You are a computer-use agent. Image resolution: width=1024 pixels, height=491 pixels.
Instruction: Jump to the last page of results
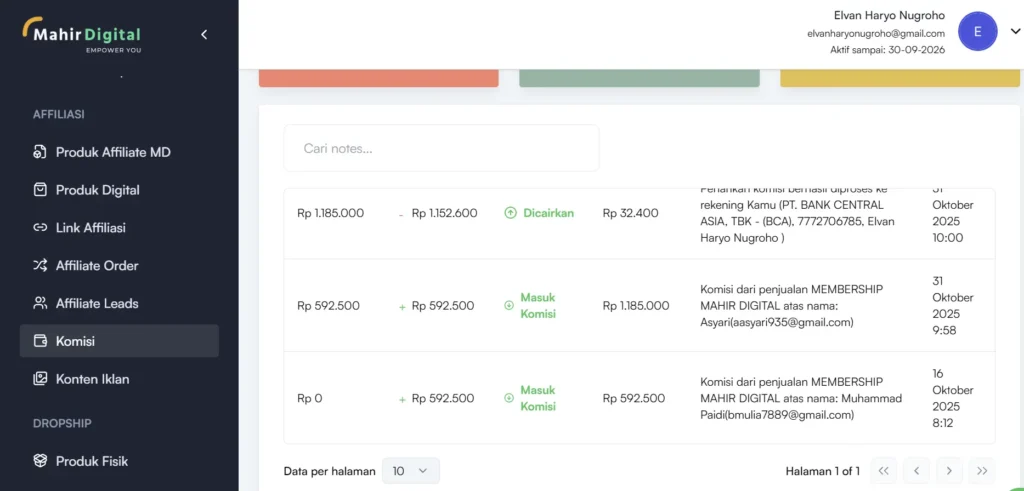pyautogui.click(x=982, y=471)
